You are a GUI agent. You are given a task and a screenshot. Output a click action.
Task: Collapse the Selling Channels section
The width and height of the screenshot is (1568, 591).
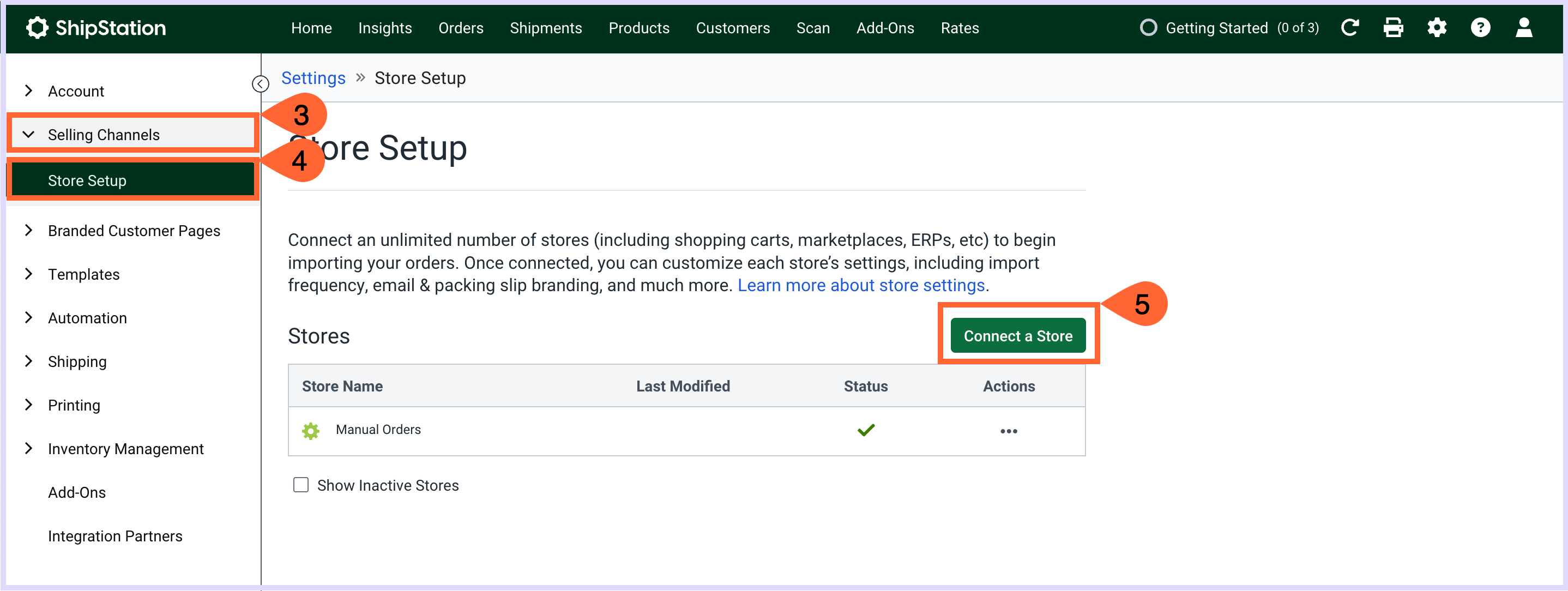[x=28, y=135]
